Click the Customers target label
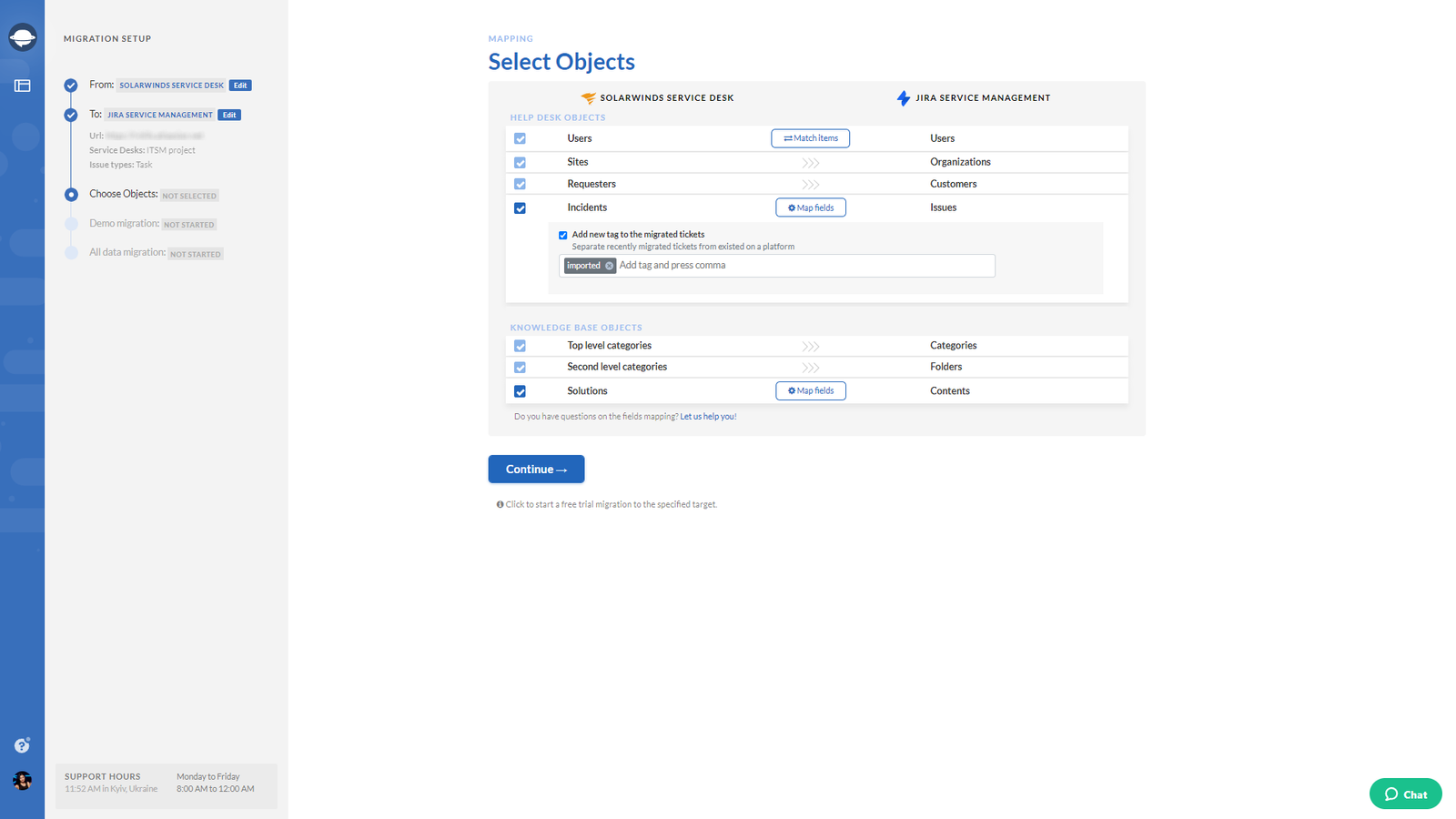 tap(953, 184)
